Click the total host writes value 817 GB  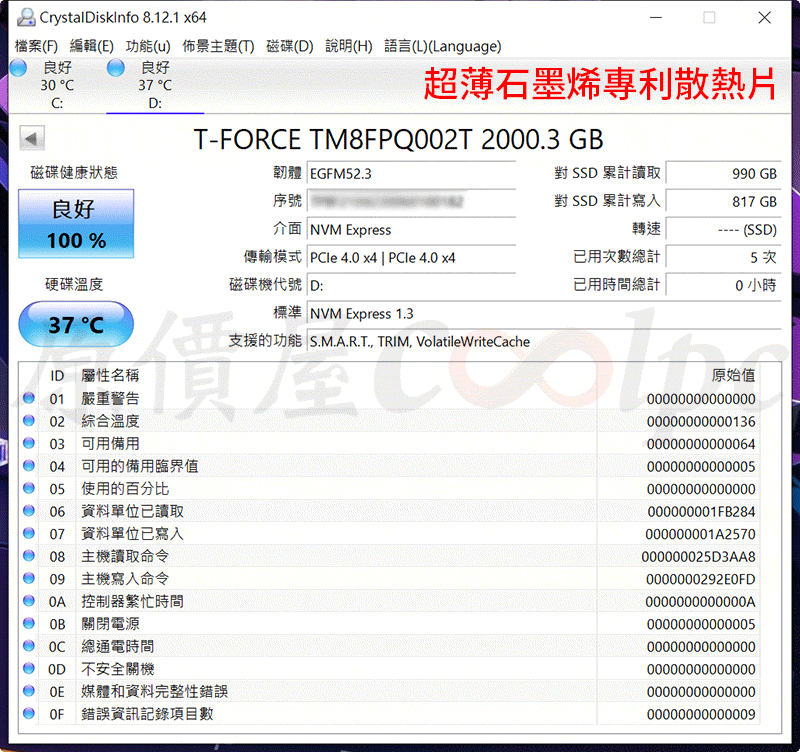click(x=724, y=201)
